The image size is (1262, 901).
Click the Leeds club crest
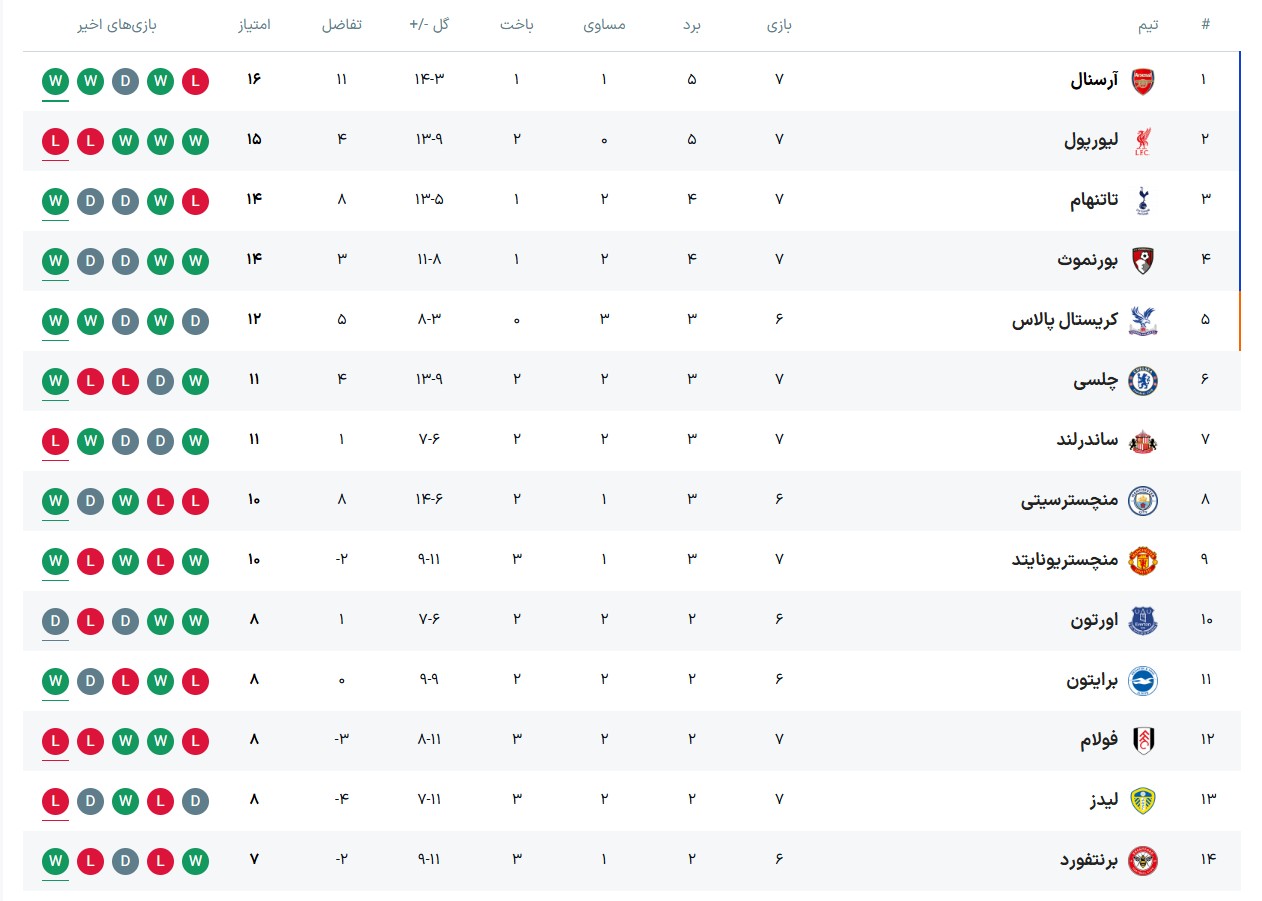coord(1142,800)
